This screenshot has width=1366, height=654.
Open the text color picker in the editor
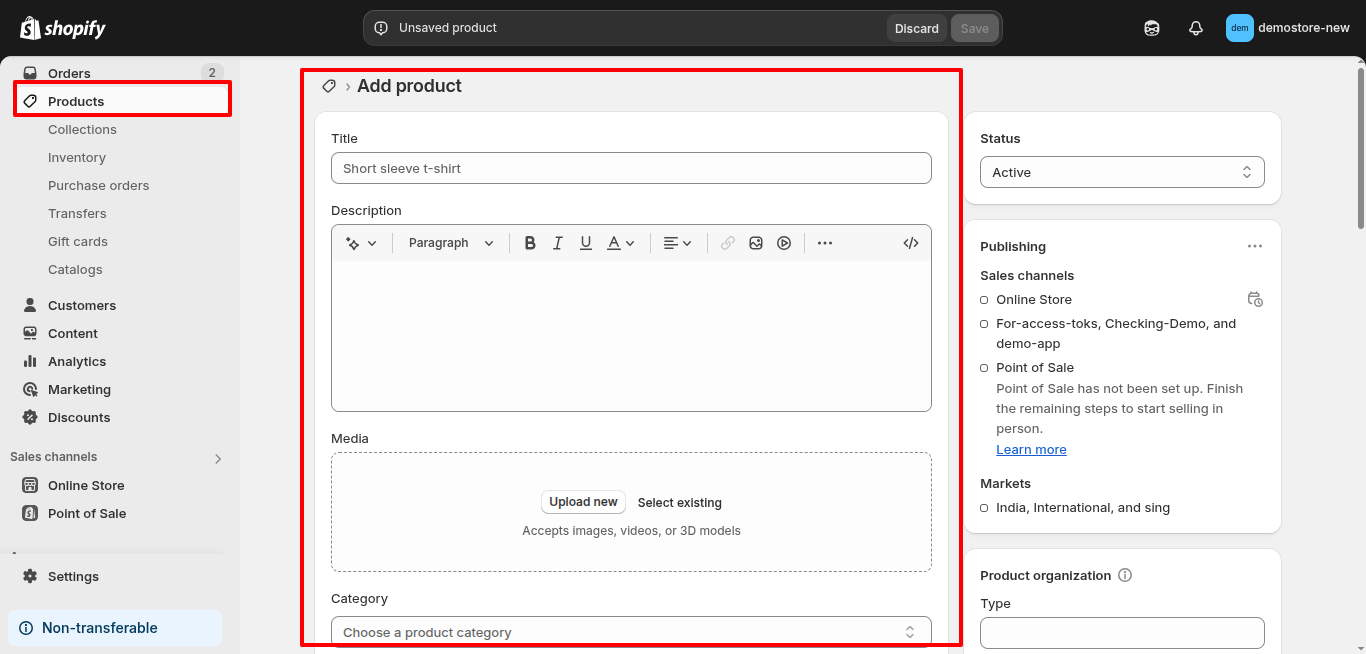point(620,242)
